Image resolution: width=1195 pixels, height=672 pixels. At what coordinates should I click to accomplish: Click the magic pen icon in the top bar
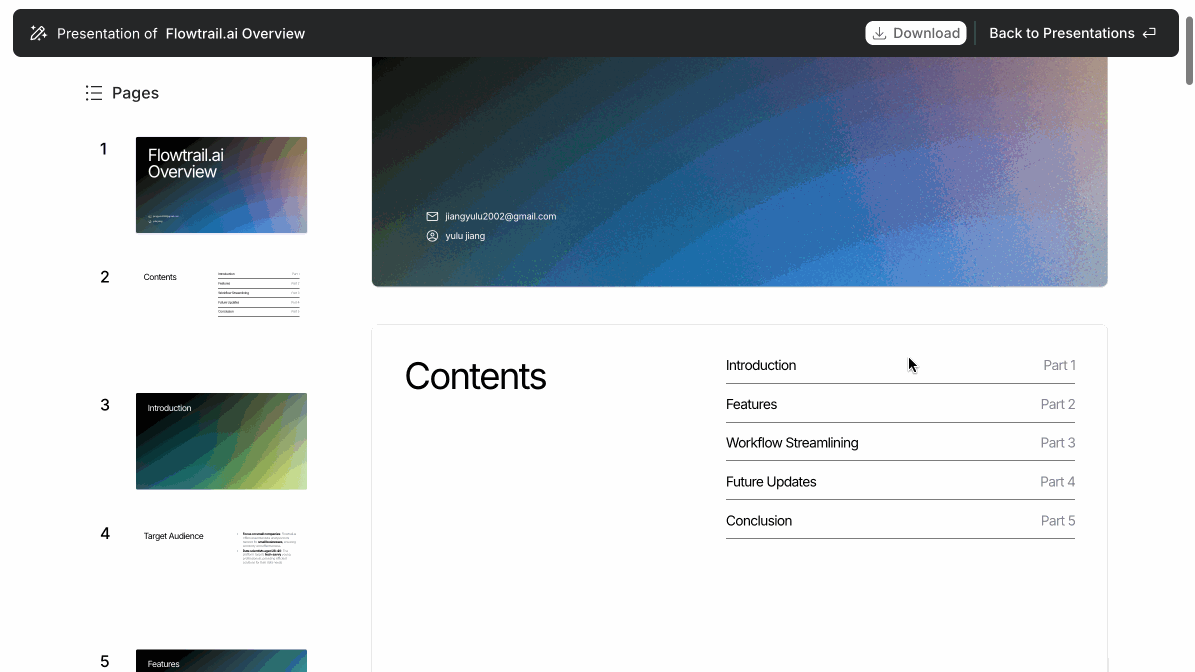(38, 32)
